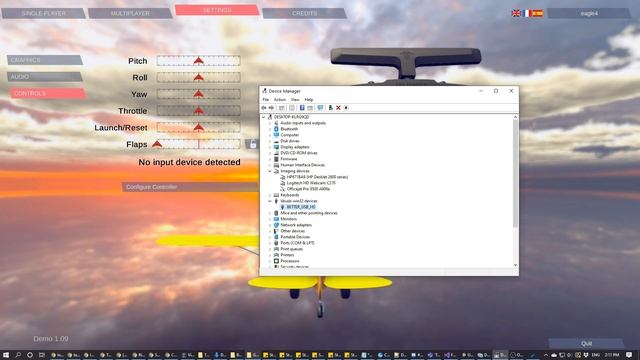Viewport: 640px width, 360px height.
Task: Expand Human Interface Devices
Action: [270, 165]
